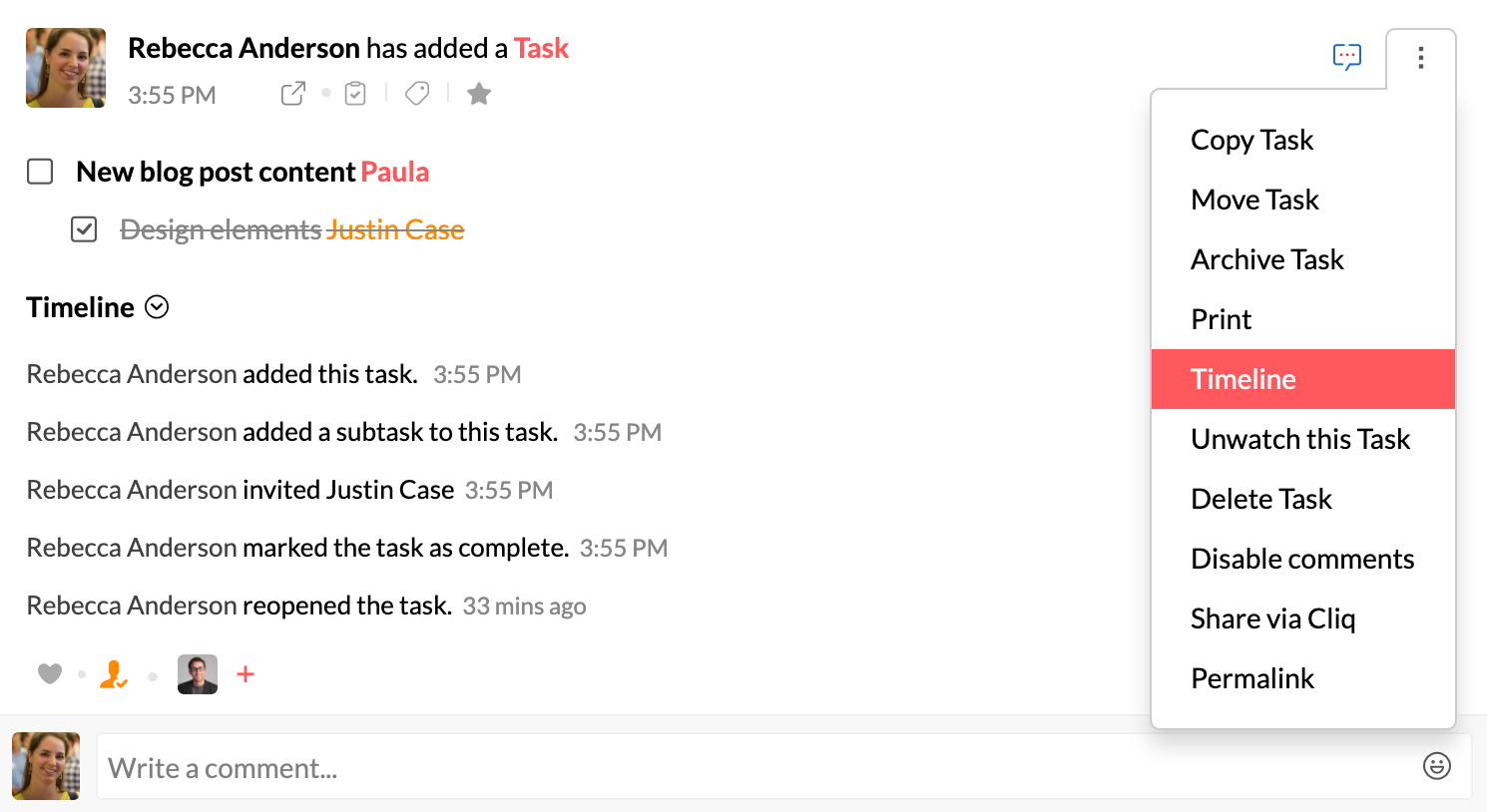The image size is (1487, 812).
Task: Click the tag label icon
Action: [x=417, y=94]
